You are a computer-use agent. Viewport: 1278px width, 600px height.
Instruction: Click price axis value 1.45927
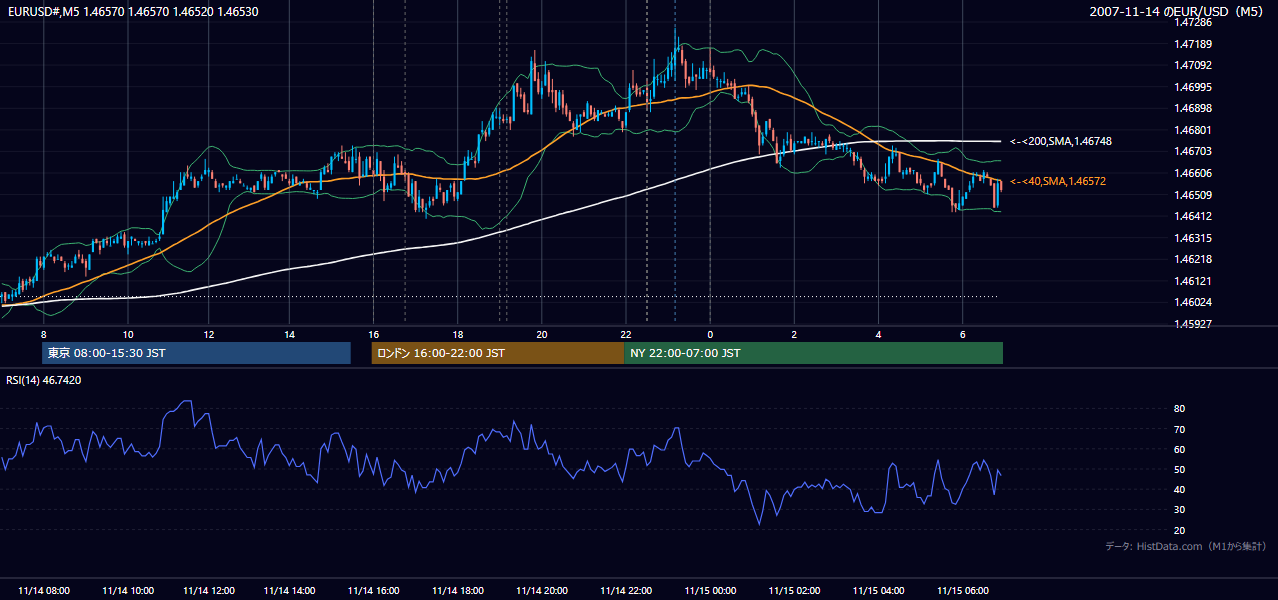pos(1192,324)
